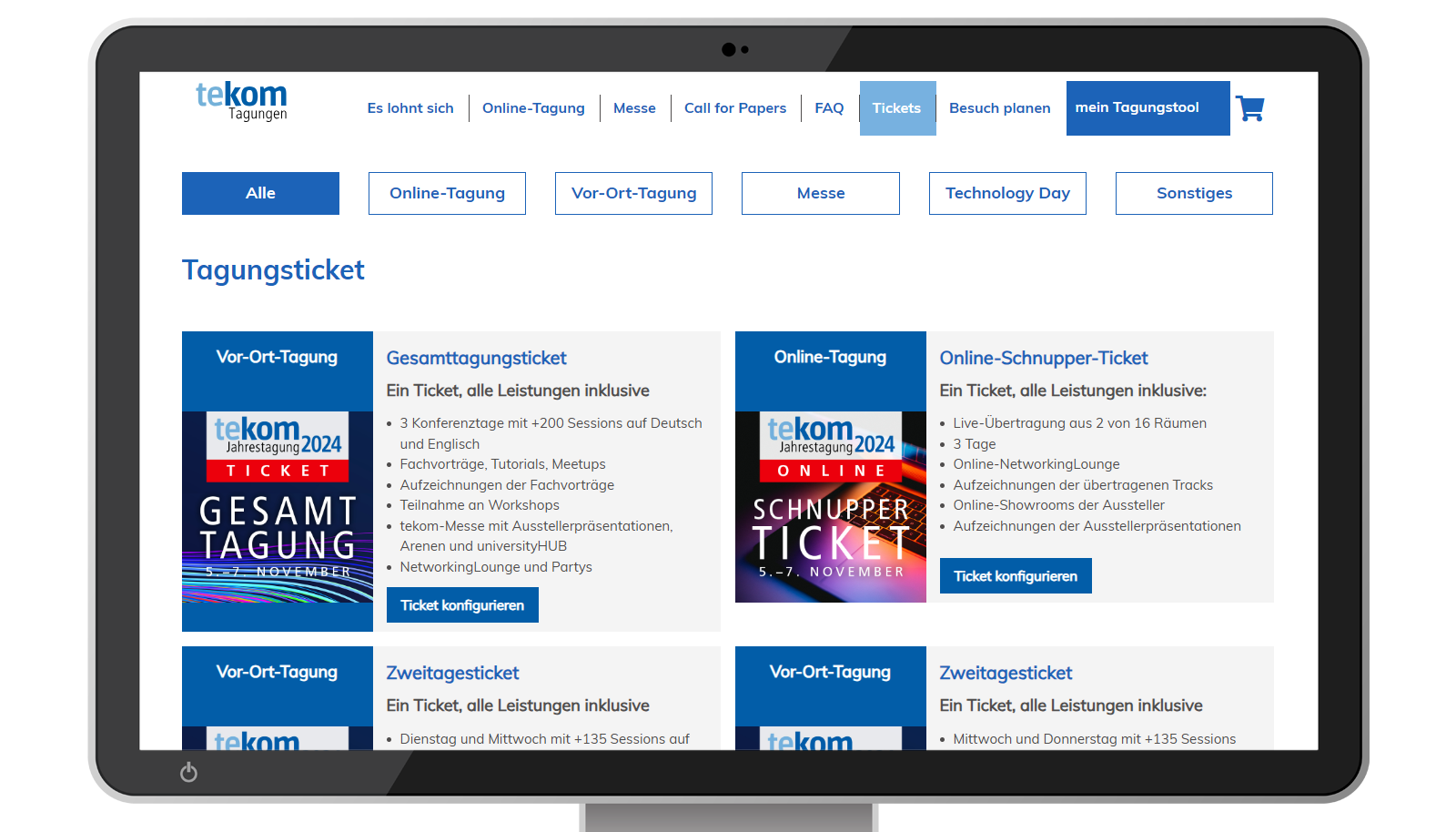The image size is (1456, 832).
Task: Click the monitor power icon
Action: [188, 772]
